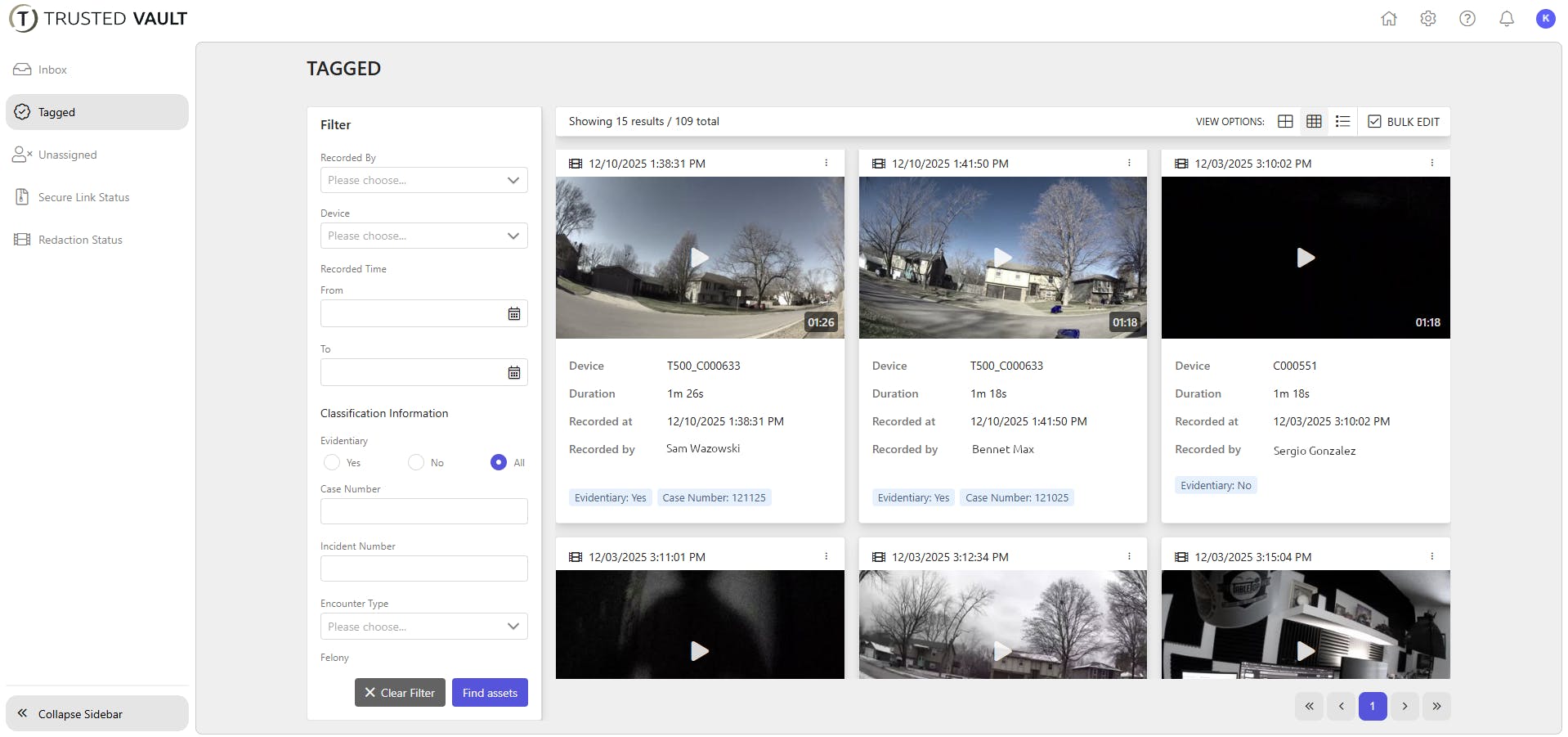Open options menu for 12/03/2025 3:15:04 PM card
This screenshot has height=737, width=1568.
coord(1432,556)
